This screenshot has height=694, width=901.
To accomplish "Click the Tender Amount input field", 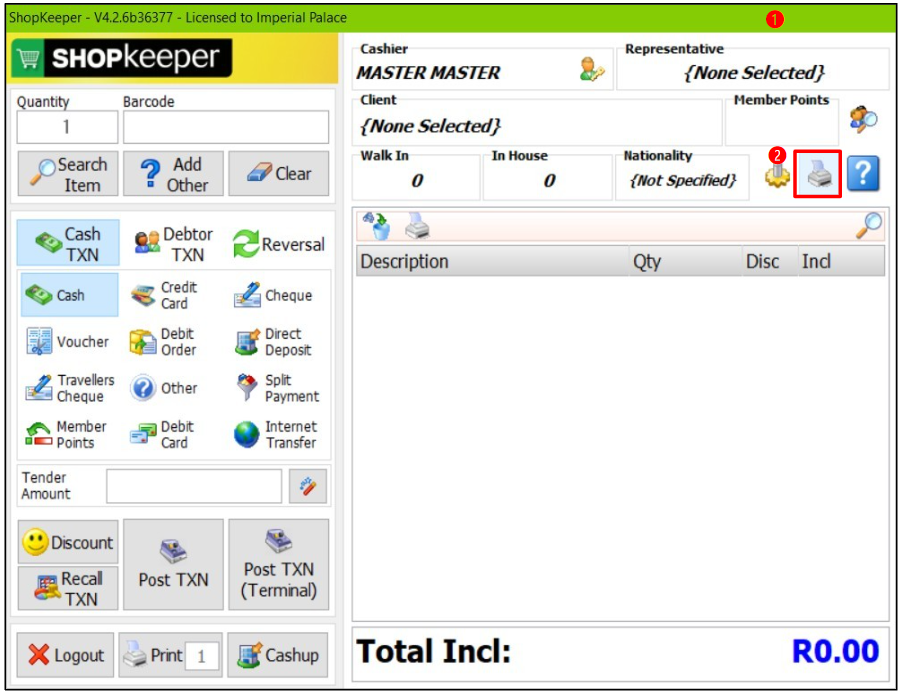I will 194,487.
